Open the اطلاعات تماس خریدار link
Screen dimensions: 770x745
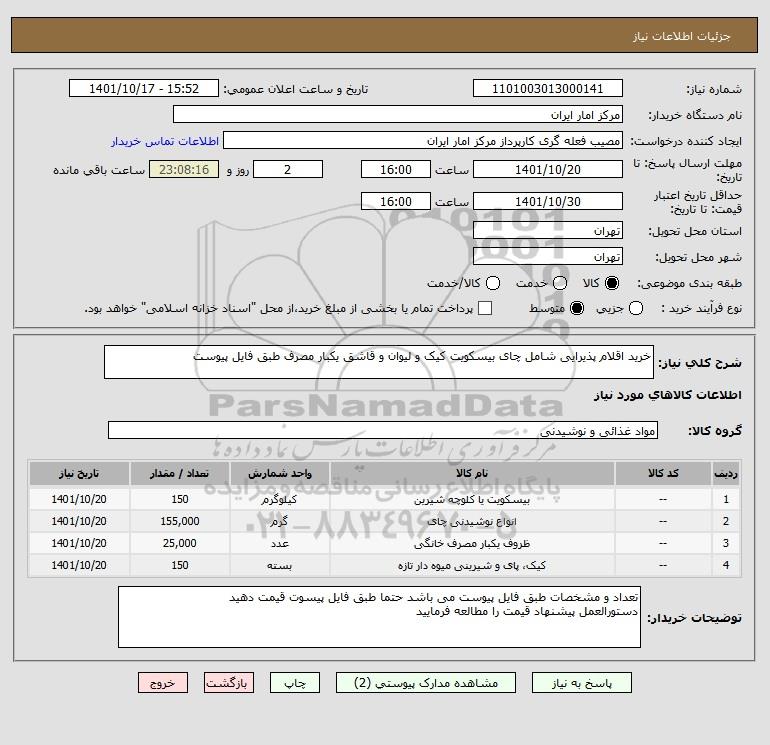(165, 141)
